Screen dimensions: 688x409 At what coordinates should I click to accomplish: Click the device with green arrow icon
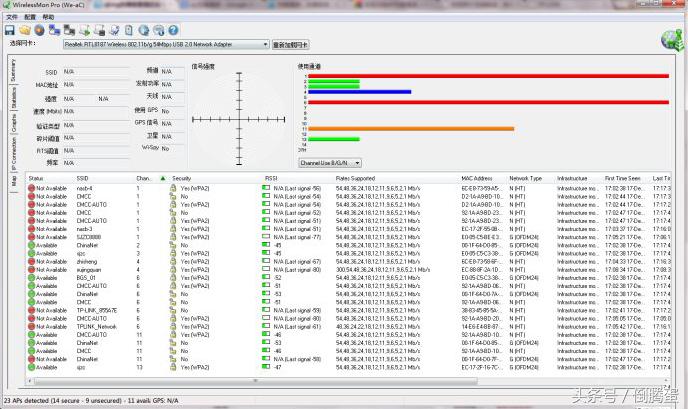[x=85, y=30]
